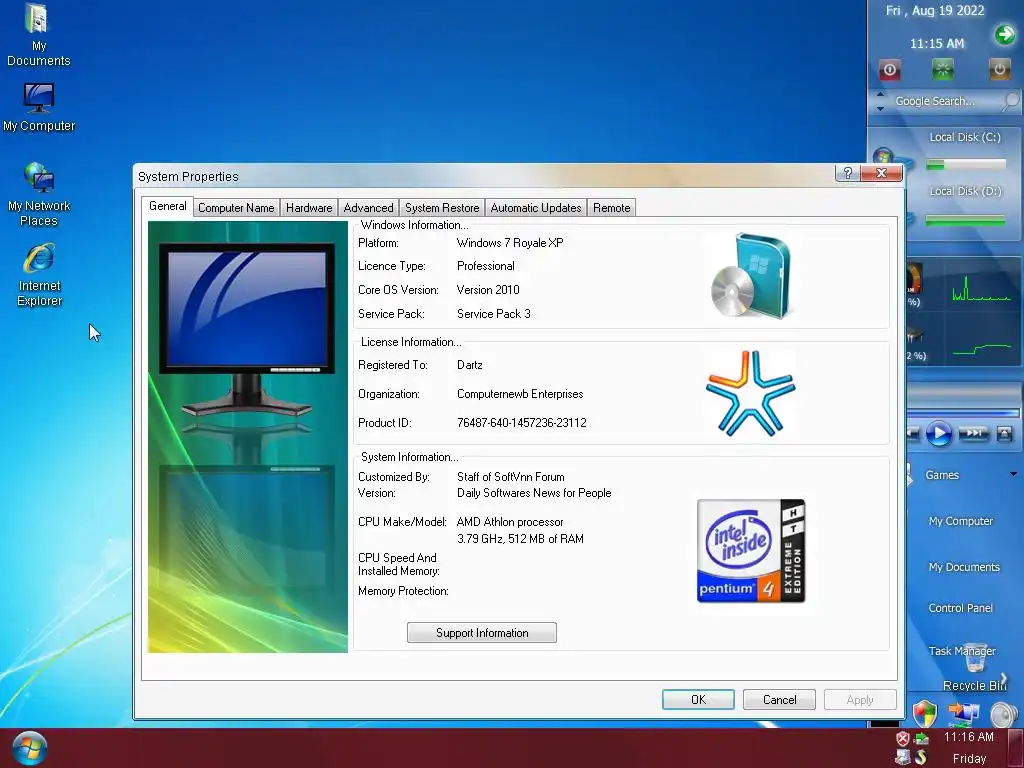Switch to the Advanced tab

tap(368, 208)
